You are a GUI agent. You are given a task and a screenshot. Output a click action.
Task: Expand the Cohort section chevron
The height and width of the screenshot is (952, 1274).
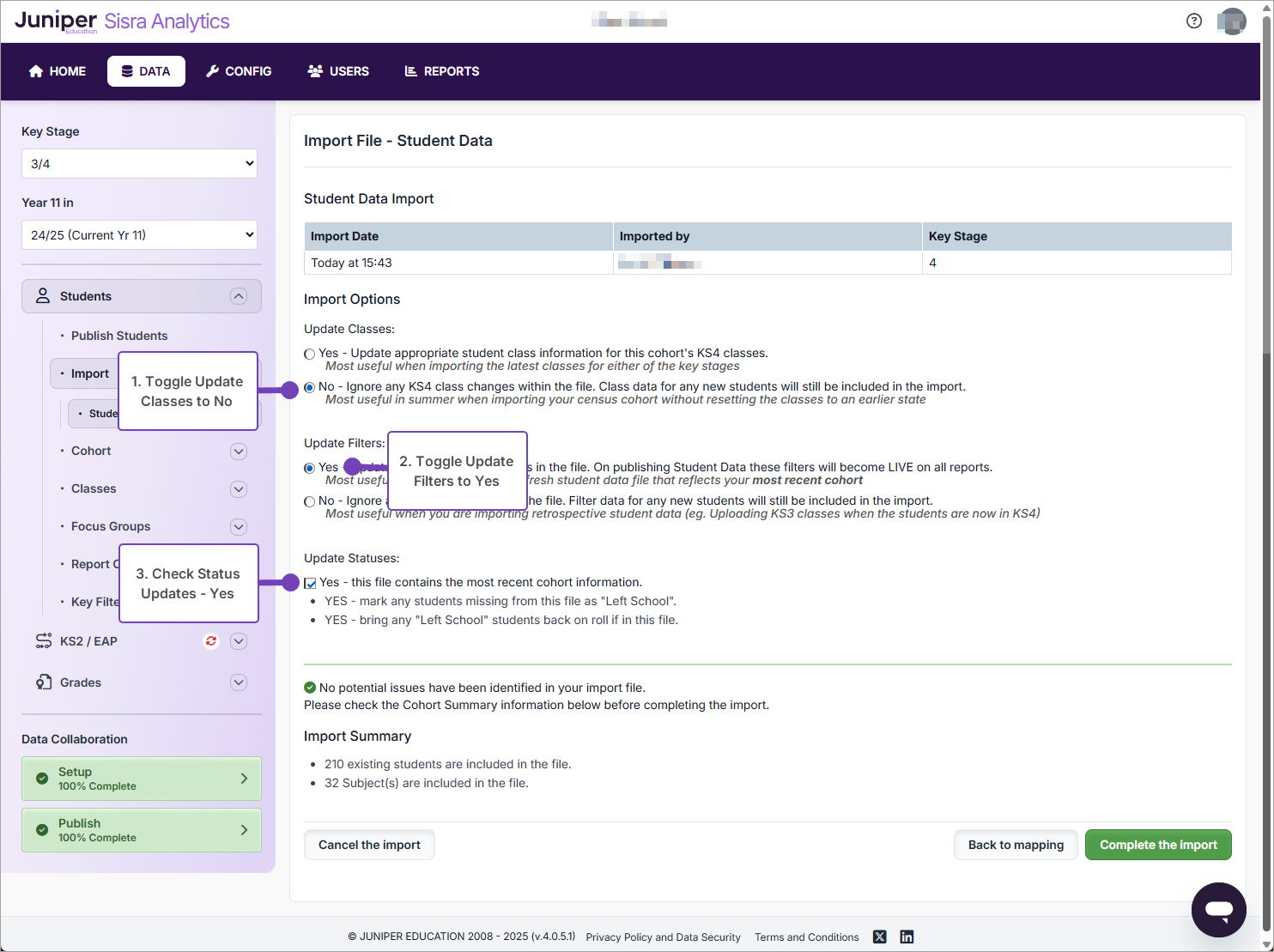pyautogui.click(x=239, y=452)
